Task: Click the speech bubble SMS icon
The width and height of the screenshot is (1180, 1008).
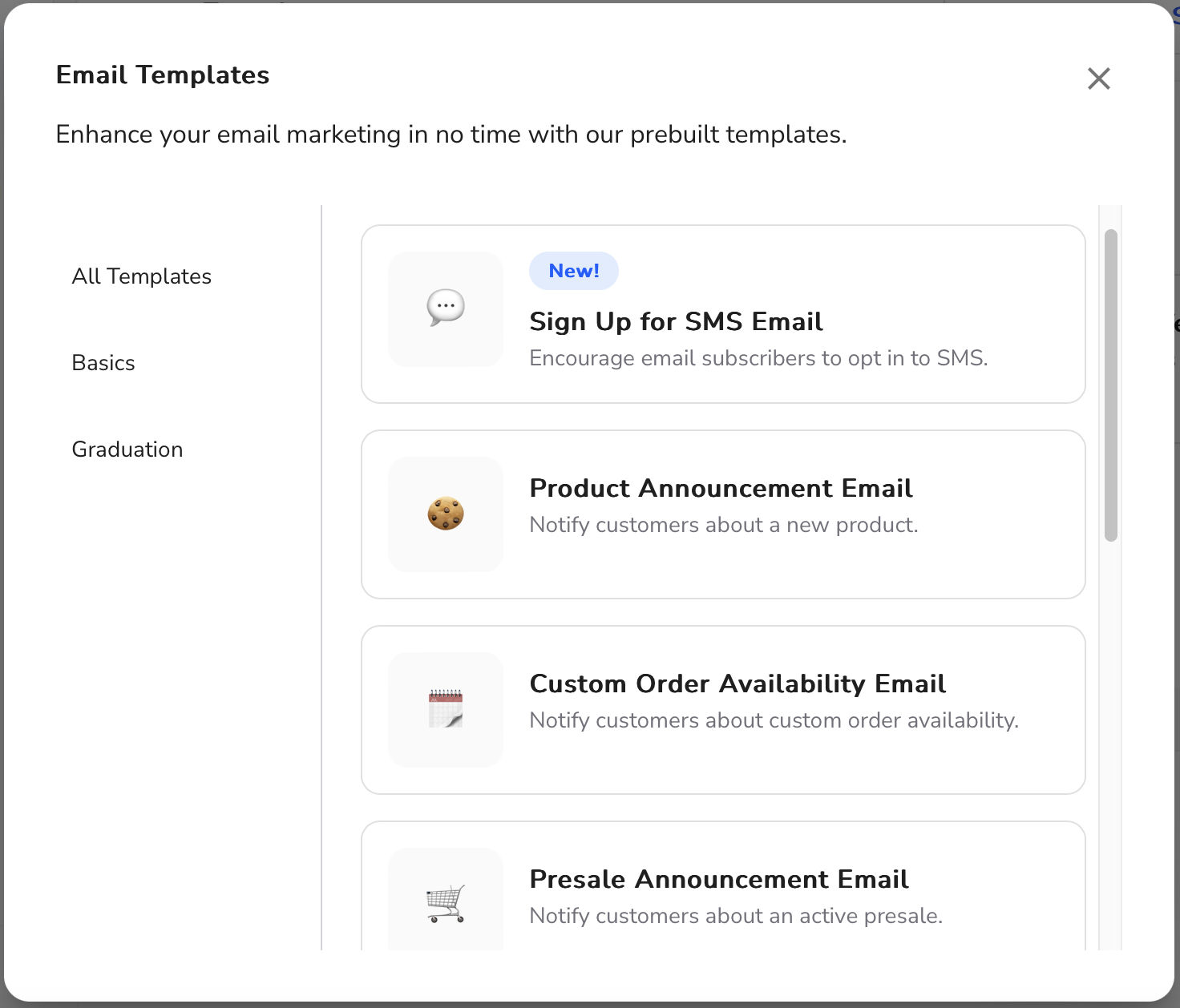Action: click(446, 308)
